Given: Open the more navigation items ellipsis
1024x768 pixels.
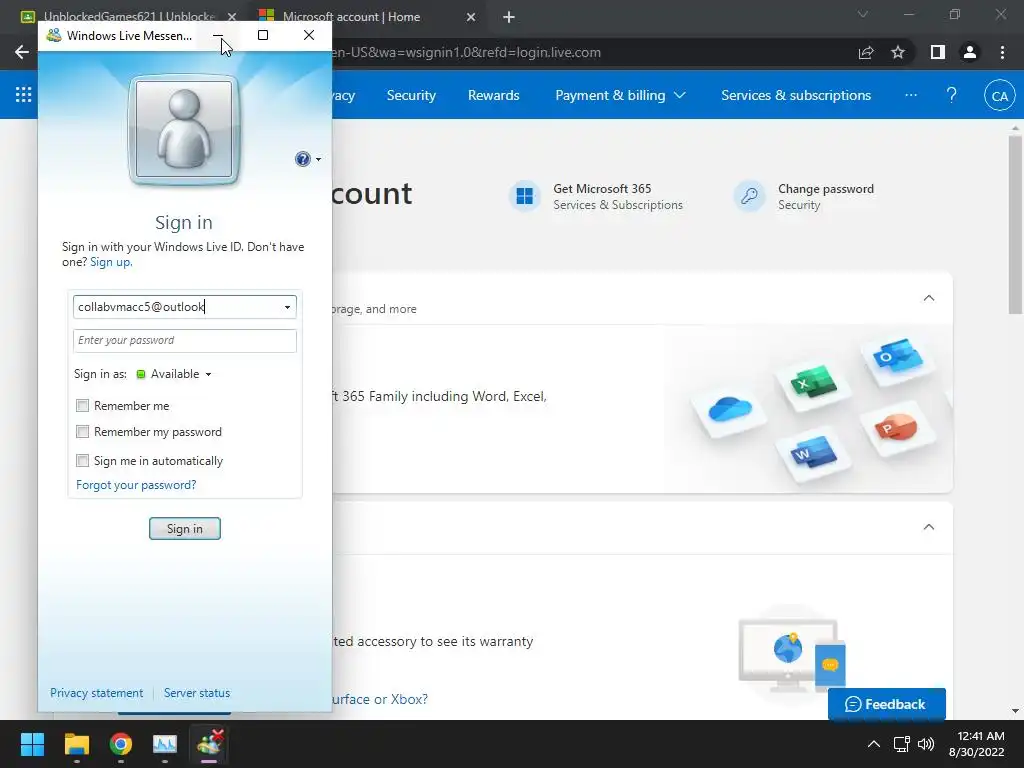Looking at the screenshot, I should 911,95.
